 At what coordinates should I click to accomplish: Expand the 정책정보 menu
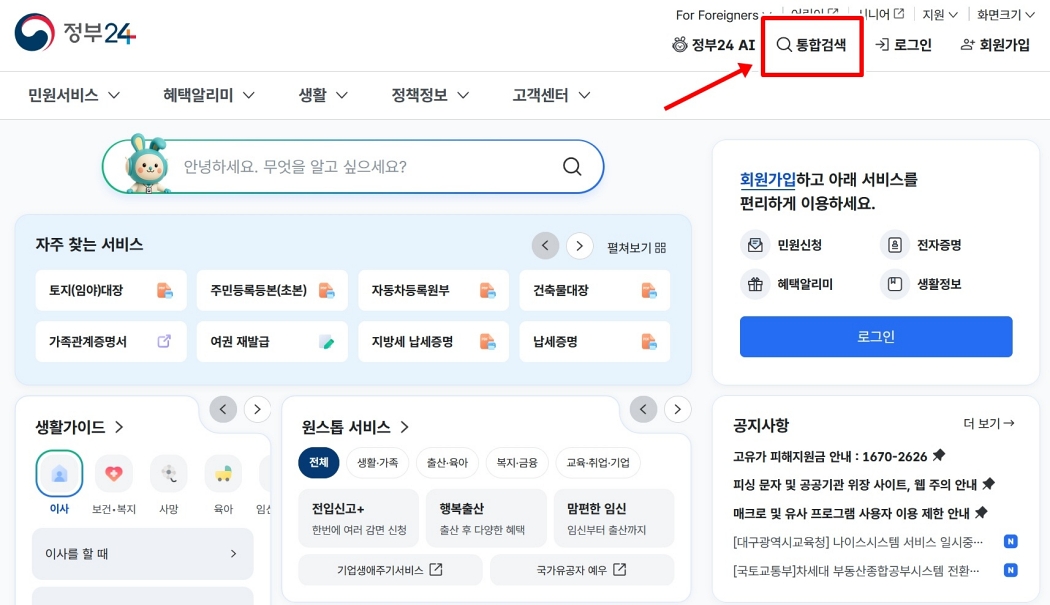(x=430, y=95)
